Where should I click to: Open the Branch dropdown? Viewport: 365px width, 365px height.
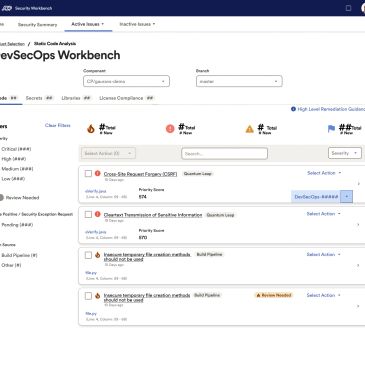tap(239, 81)
